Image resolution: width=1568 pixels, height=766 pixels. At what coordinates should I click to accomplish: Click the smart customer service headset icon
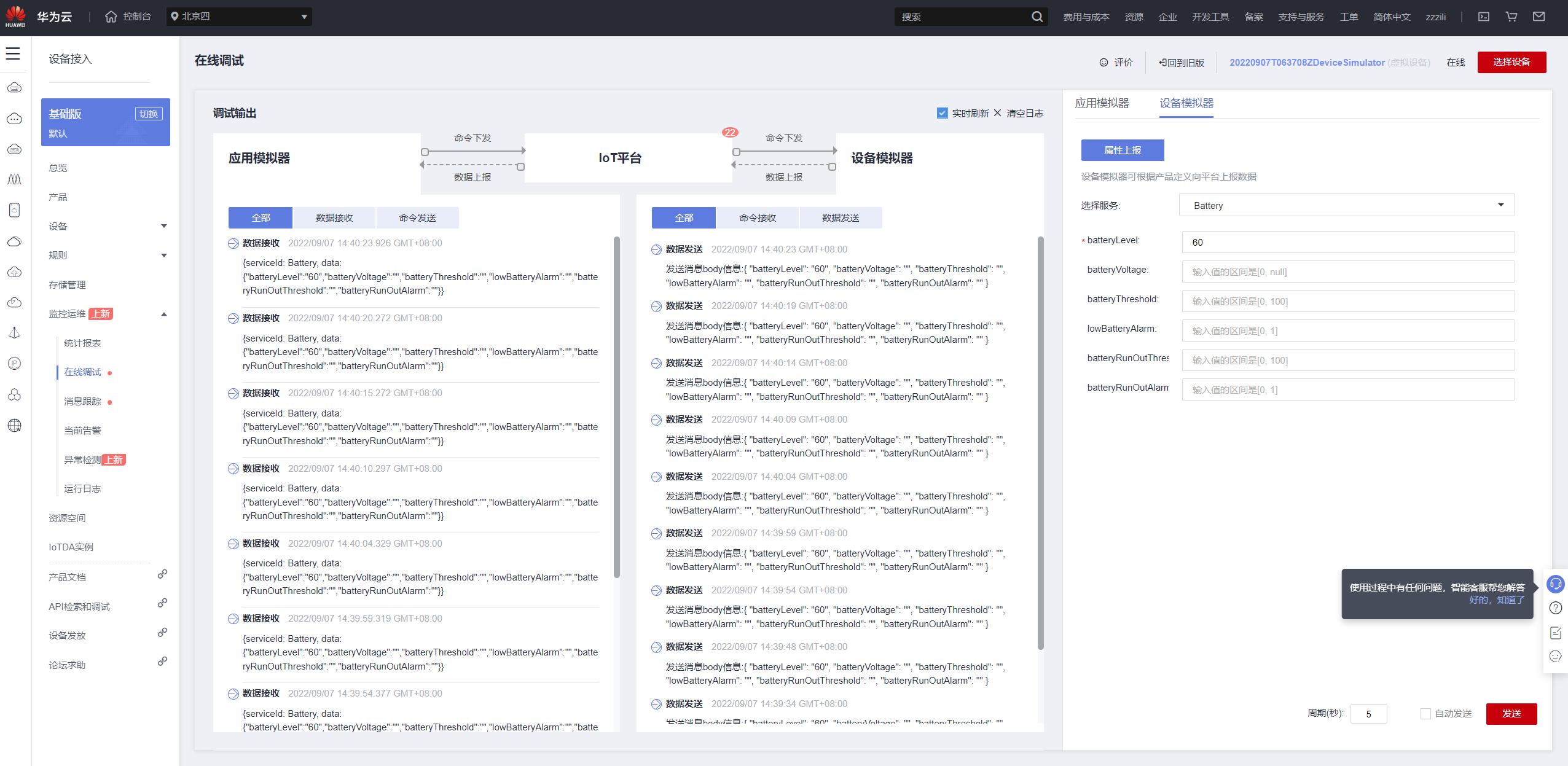pyautogui.click(x=1555, y=584)
